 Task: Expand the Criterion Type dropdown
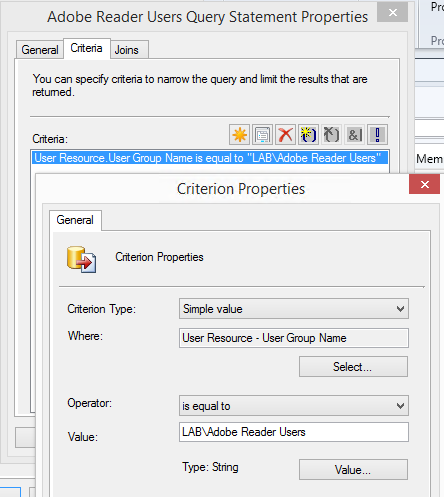[x=294, y=309]
